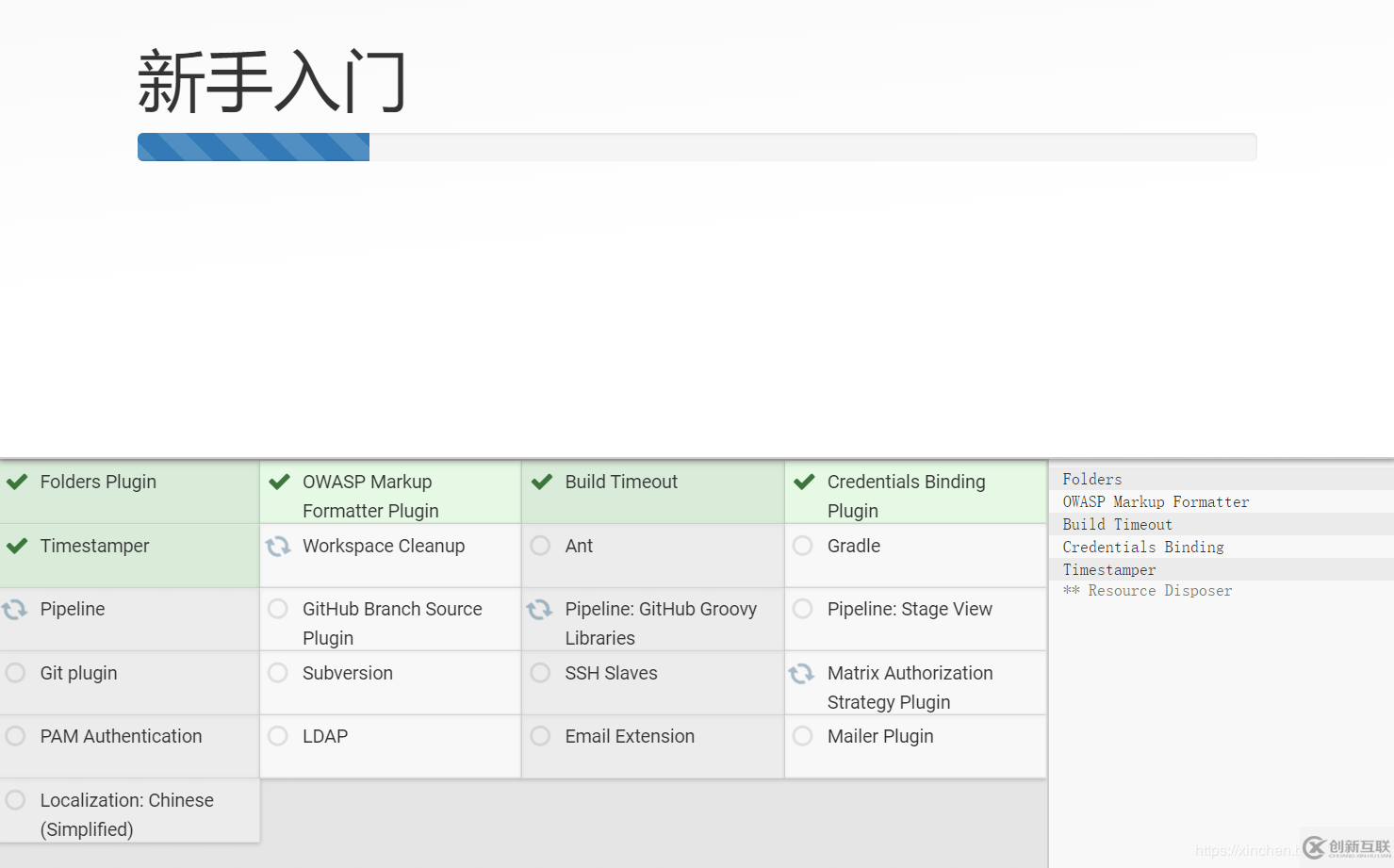Click the spinning sync icon beside Workspace Cleanup
Screen dimensions: 1394x868
(x=278, y=546)
